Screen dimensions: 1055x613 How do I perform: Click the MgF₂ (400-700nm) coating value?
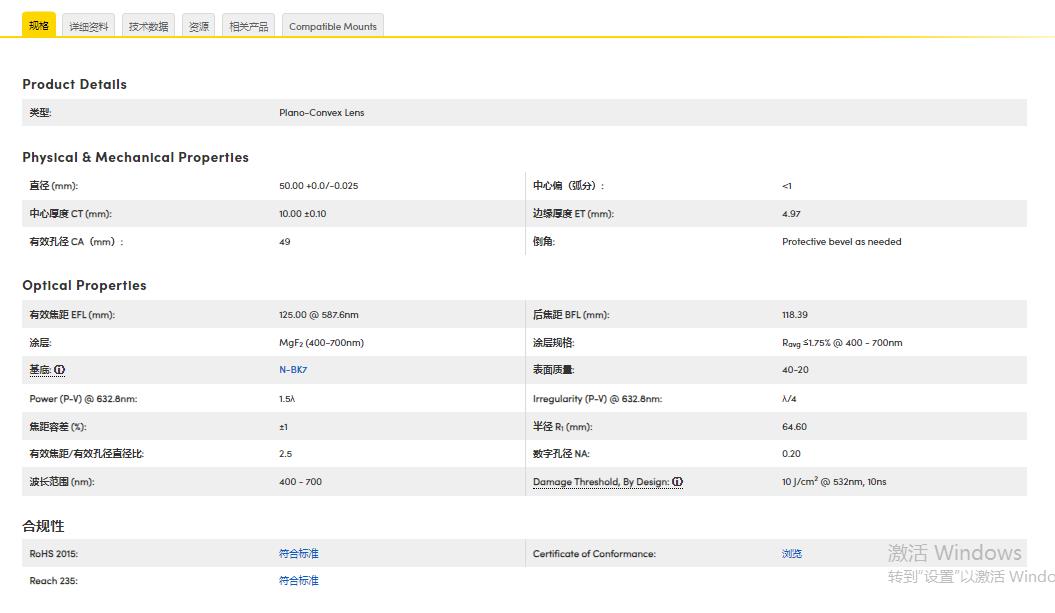tap(321, 343)
